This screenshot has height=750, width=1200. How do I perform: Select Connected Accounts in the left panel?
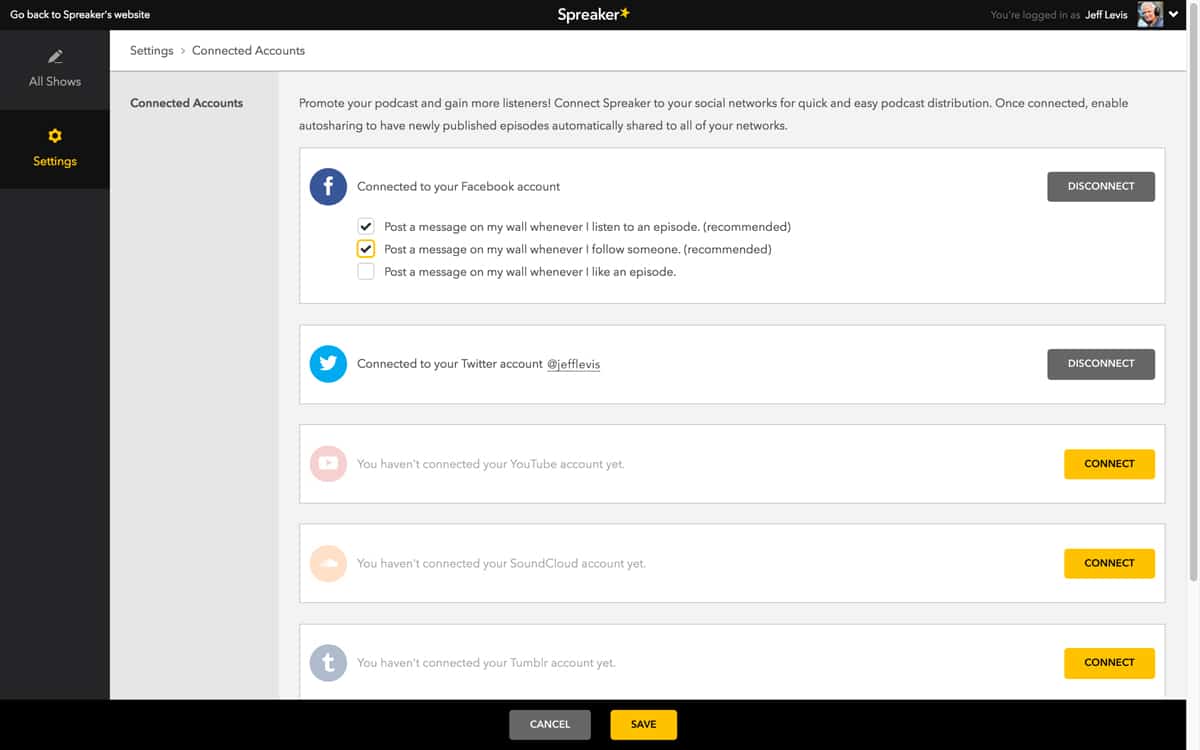(186, 102)
